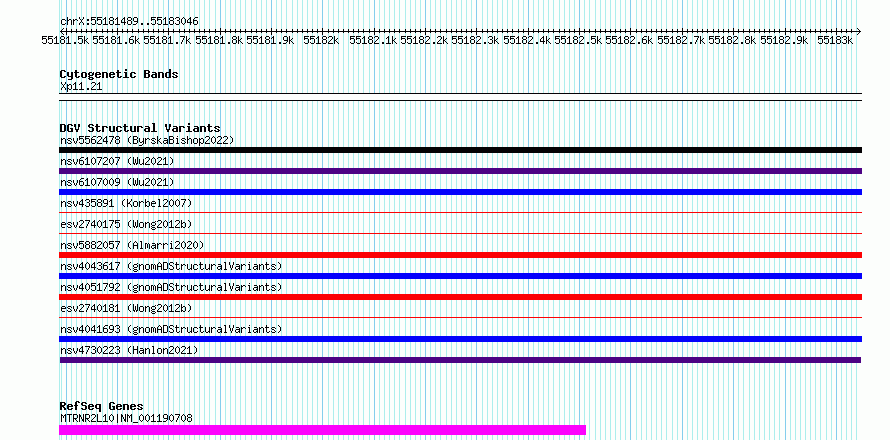The width and height of the screenshot is (890, 440).
Task: Open nsv4041693 (gnomADStructuralVariants) label
Action: point(171,329)
